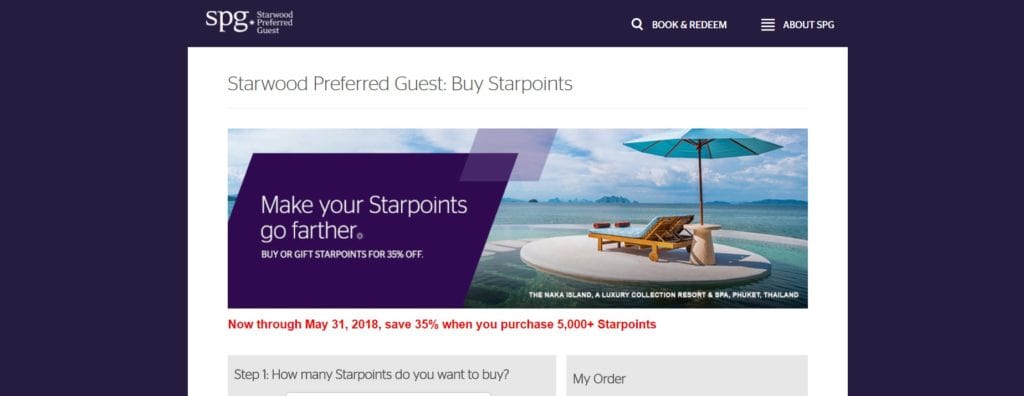Click the SPG Starwood Preferred Guest logo
This screenshot has width=1024, height=396.
click(x=249, y=21)
